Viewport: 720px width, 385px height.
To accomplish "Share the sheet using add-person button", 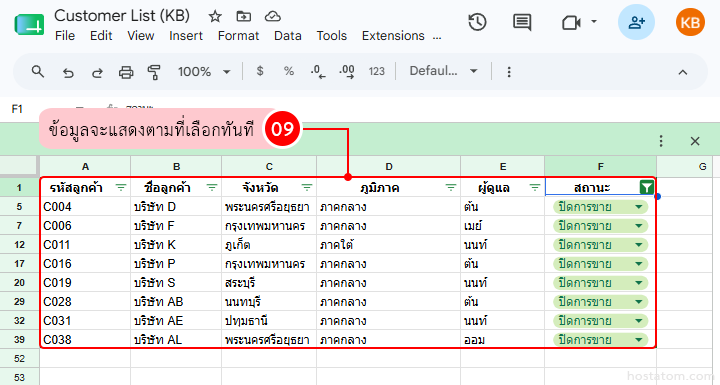I will [x=636, y=22].
